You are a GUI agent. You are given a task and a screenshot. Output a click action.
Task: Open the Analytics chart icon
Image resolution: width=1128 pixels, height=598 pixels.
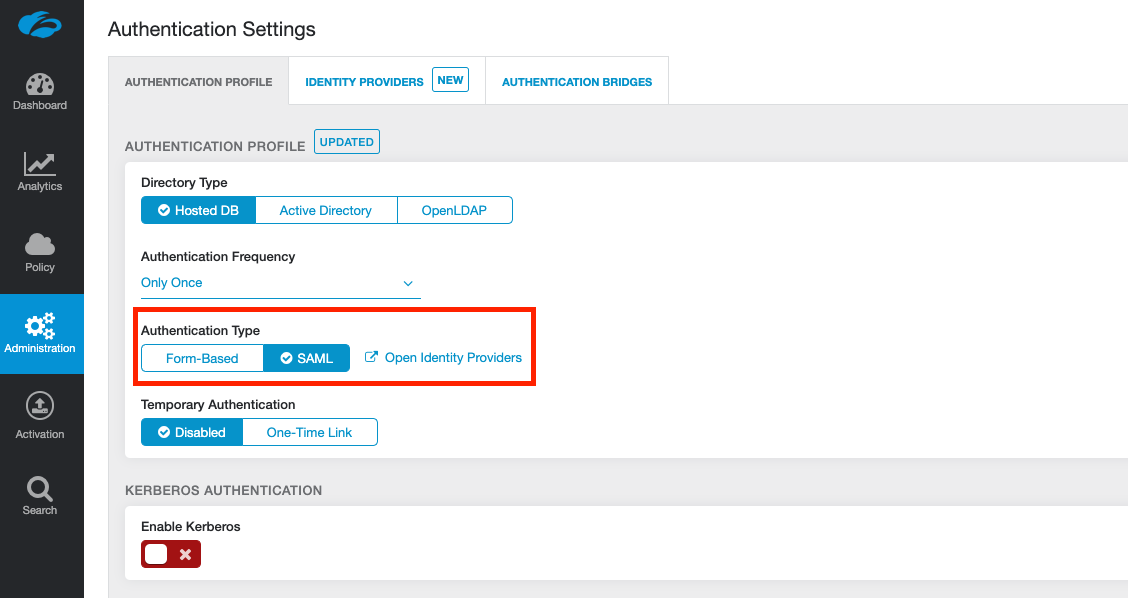pyautogui.click(x=40, y=164)
